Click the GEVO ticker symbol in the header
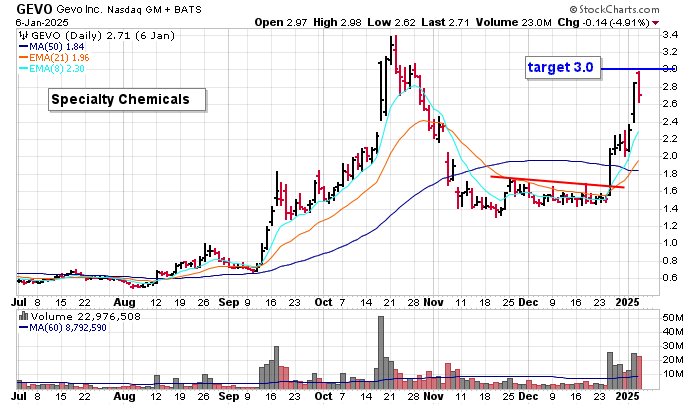700x405 pixels. pos(34,9)
